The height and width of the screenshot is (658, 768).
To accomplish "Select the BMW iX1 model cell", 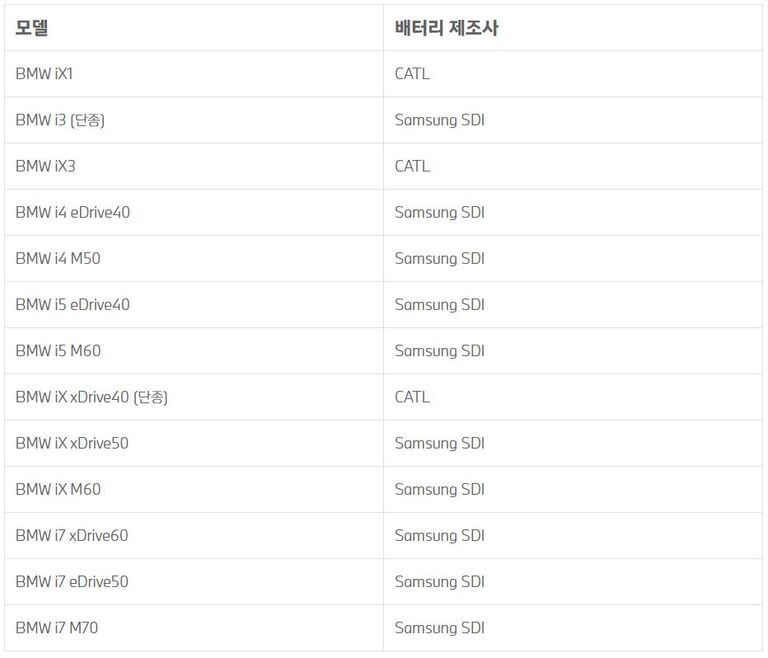I will click(x=44, y=74).
